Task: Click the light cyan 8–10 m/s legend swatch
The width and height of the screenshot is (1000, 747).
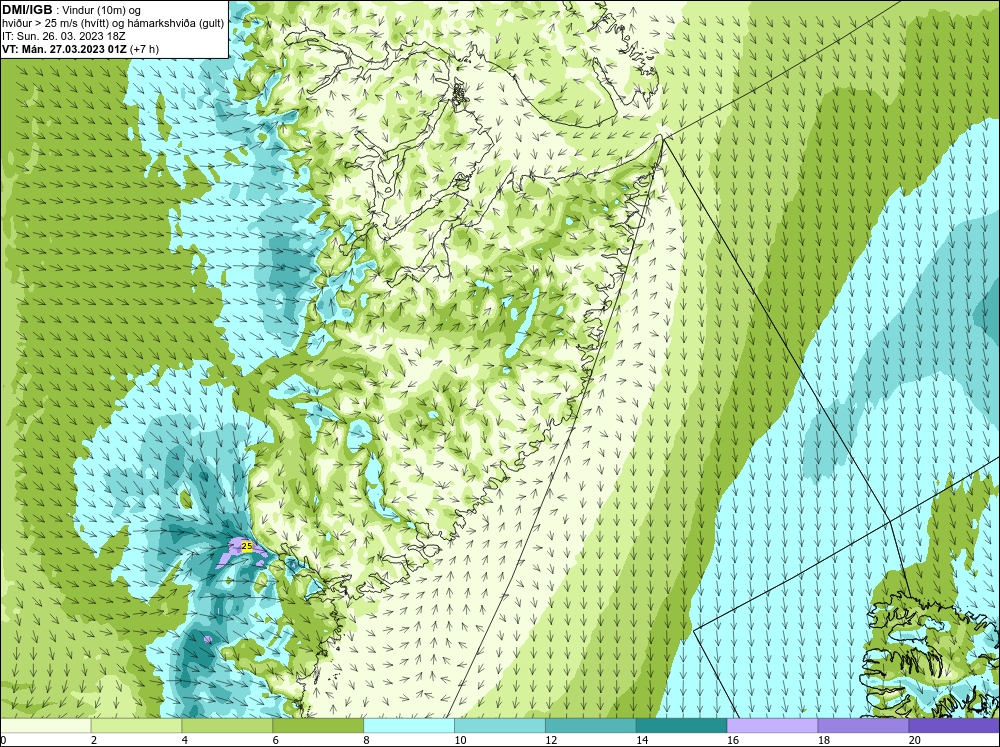Action: point(409,725)
